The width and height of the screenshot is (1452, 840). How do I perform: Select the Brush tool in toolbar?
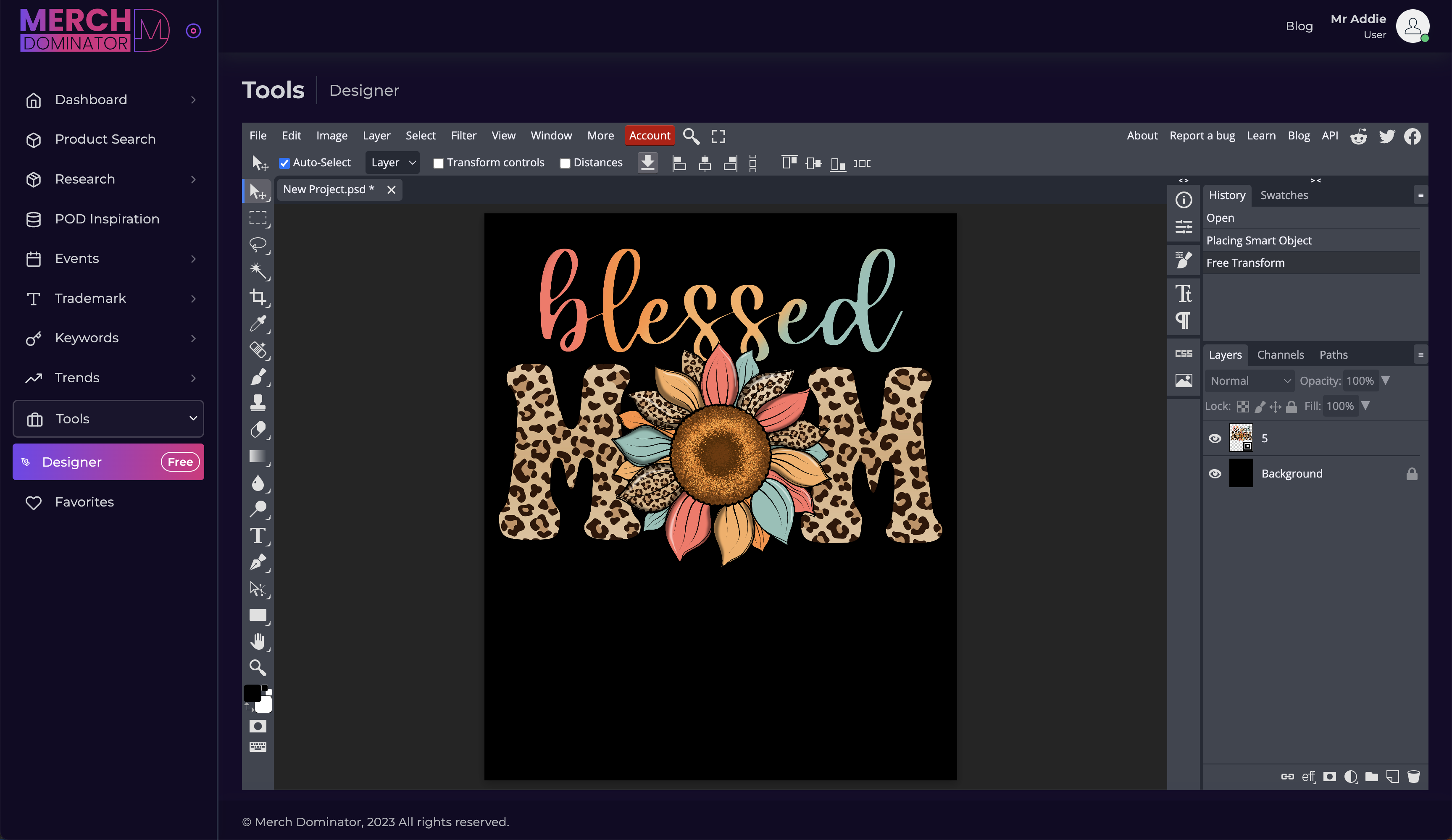[x=258, y=376]
